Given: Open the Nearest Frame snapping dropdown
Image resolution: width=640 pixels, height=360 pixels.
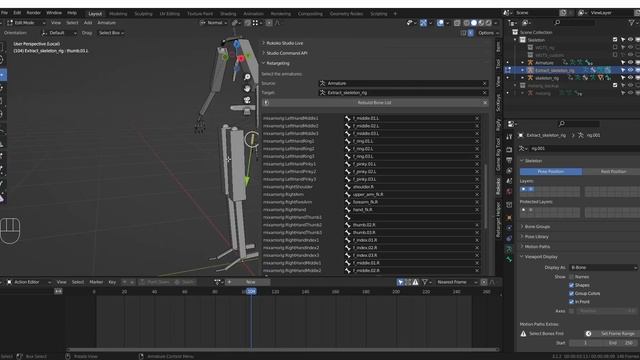Looking at the screenshot, I should click(456, 282).
